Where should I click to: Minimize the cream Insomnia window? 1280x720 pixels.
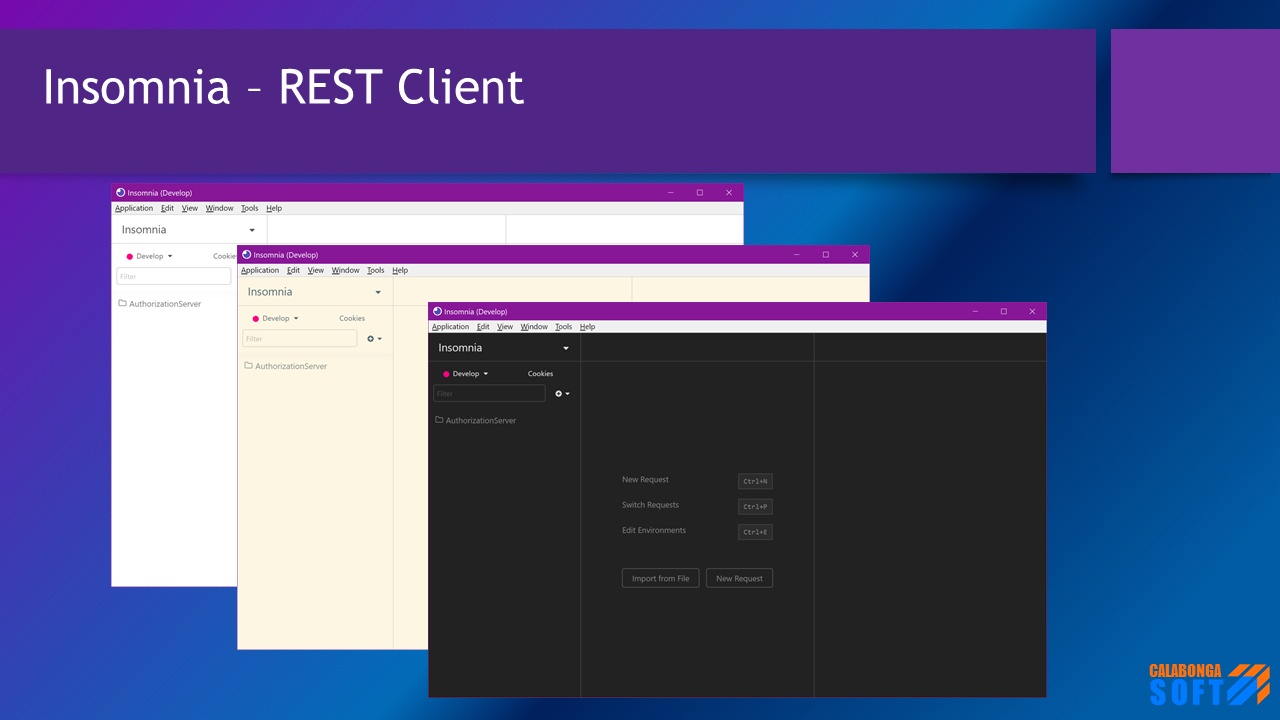[x=797, y=254]
